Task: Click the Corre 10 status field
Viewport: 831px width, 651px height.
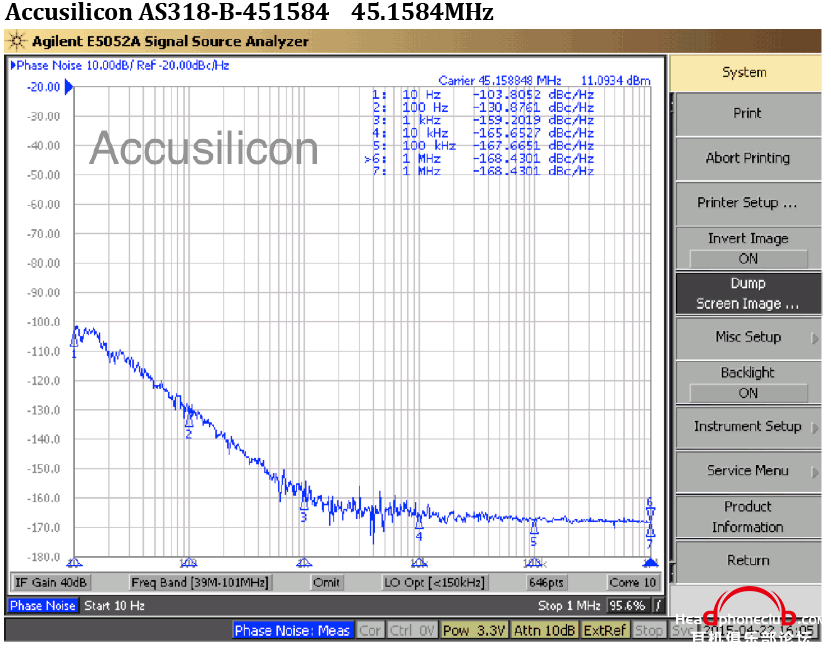Action: point(633,583)
